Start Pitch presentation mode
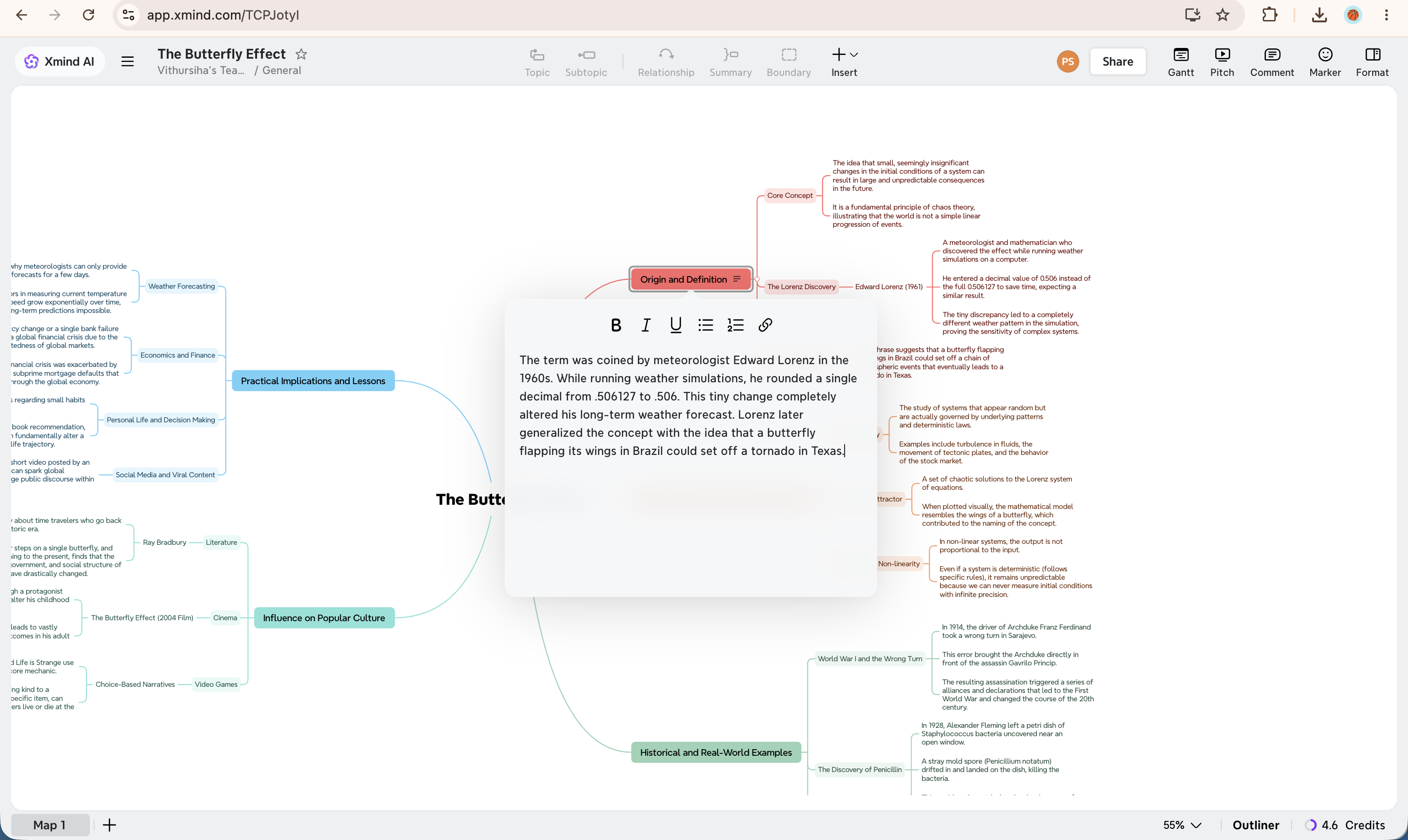This screenshot has width=1408, height=840. 1222,62
